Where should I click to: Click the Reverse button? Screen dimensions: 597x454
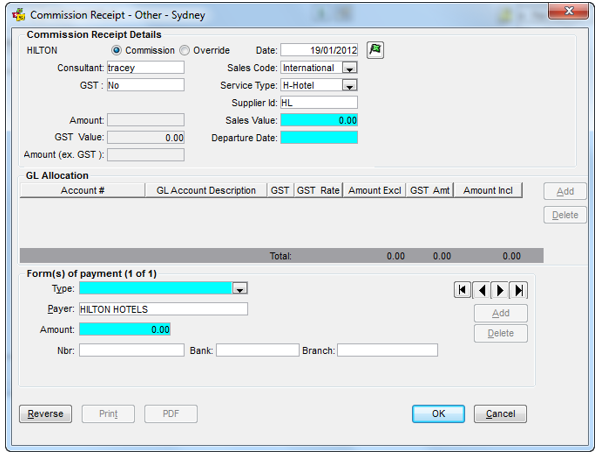click(45, 414)
